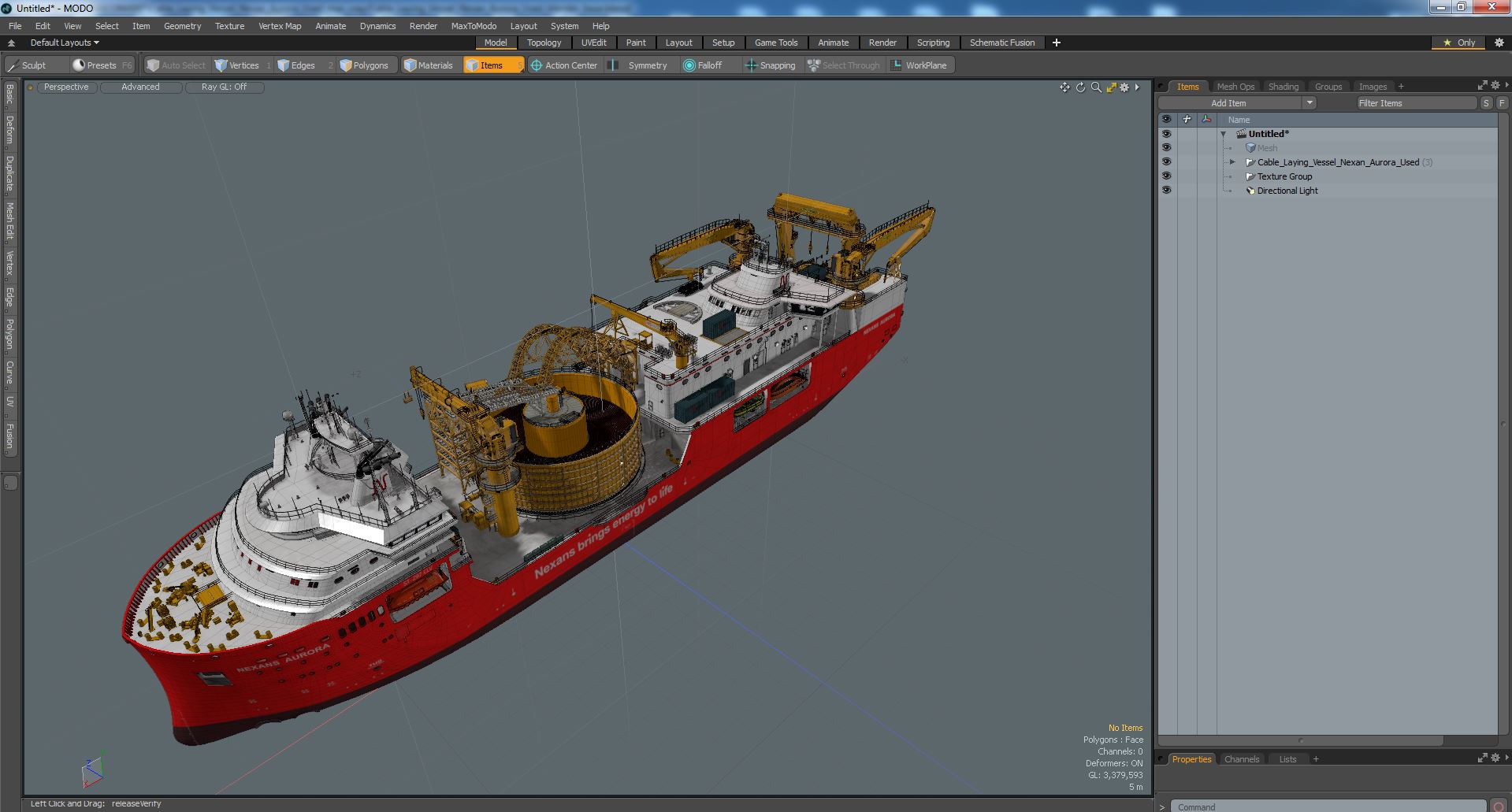Click the command history arrow left of the Command field

[x=1162, y=806]
